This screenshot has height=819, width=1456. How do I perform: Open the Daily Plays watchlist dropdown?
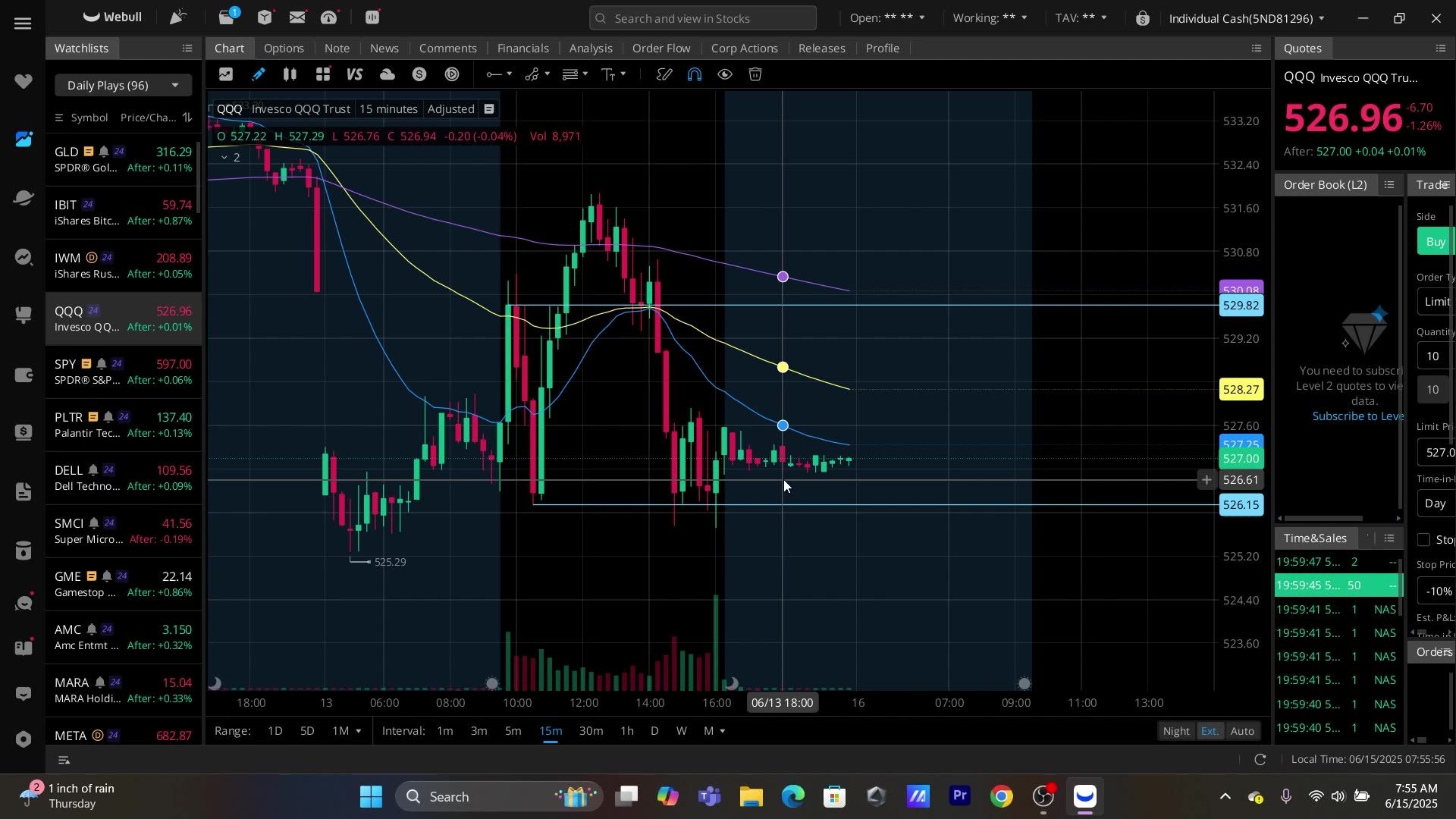point(123,85)
